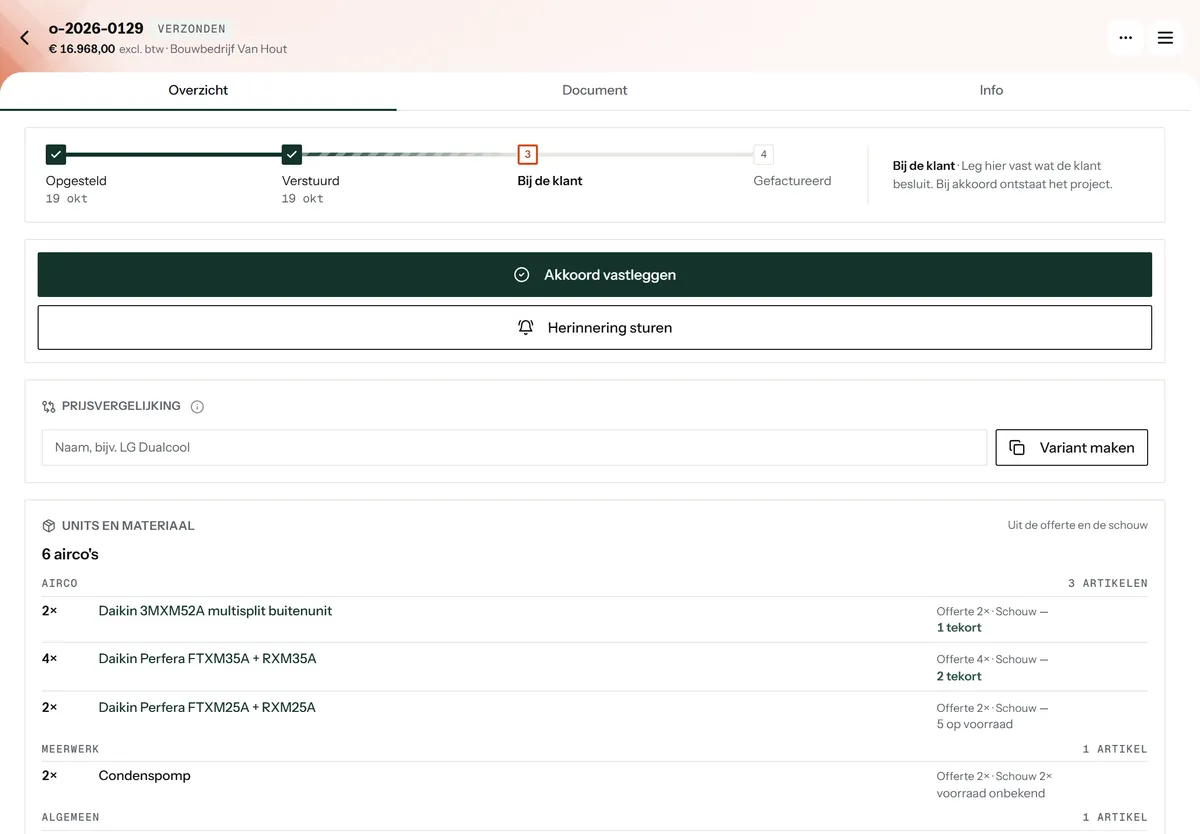Click the '2 tekort' stock warning
This screenshot has width=1200, height=834.
959,677
